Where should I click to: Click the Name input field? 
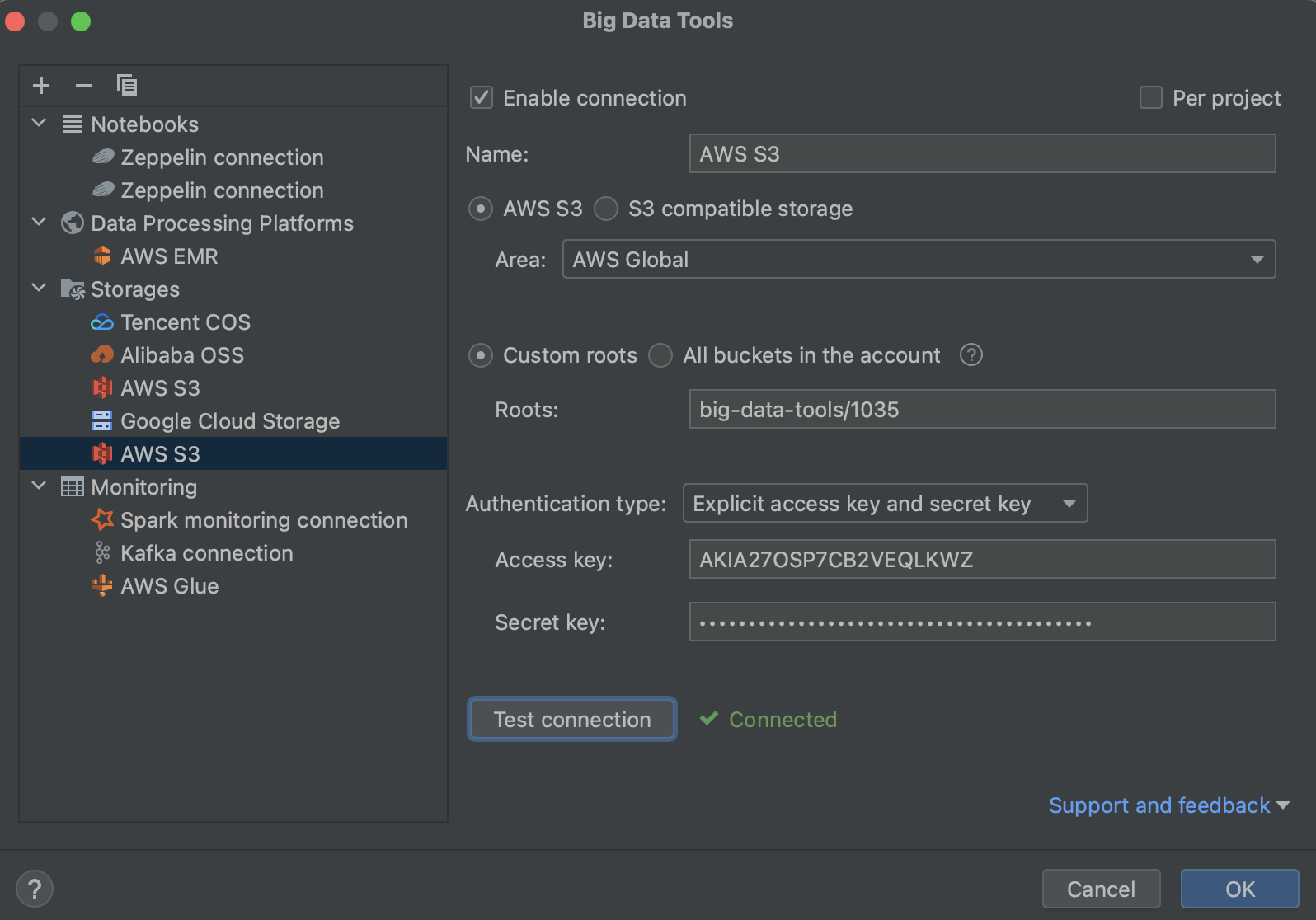pyautogui.click(x=982, y=154)
